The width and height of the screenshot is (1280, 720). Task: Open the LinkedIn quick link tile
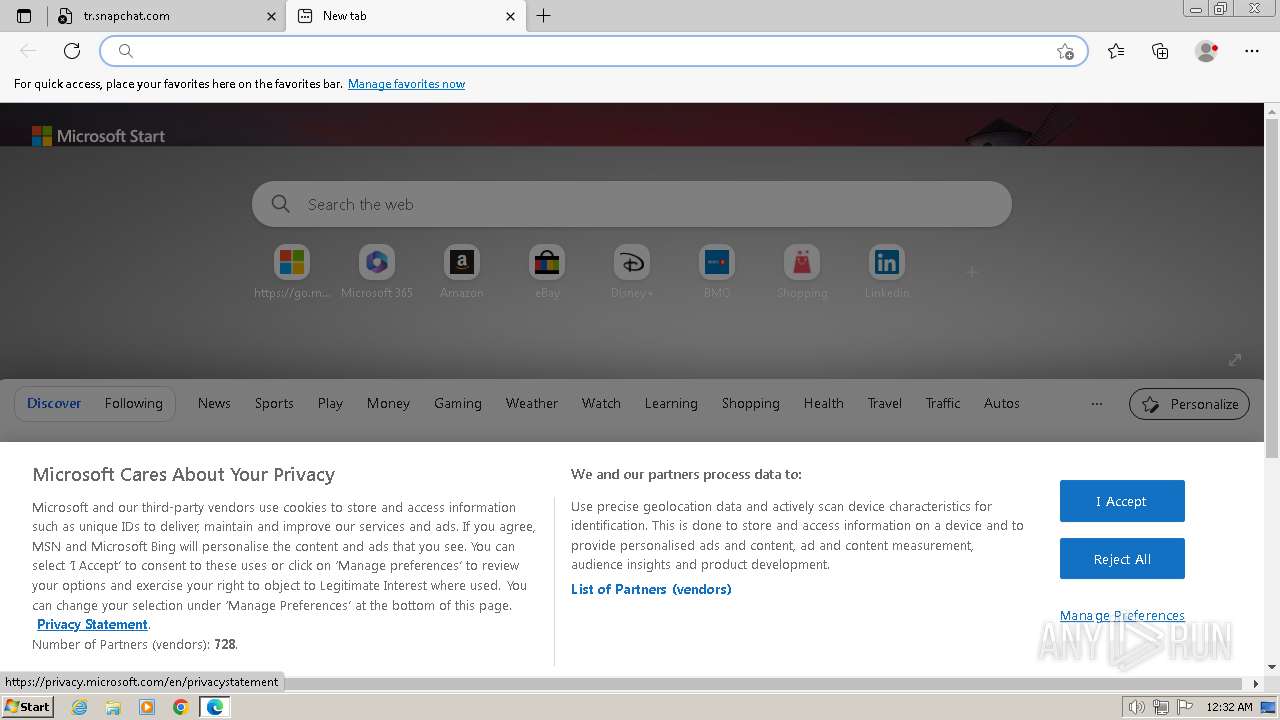click(887, 272)
